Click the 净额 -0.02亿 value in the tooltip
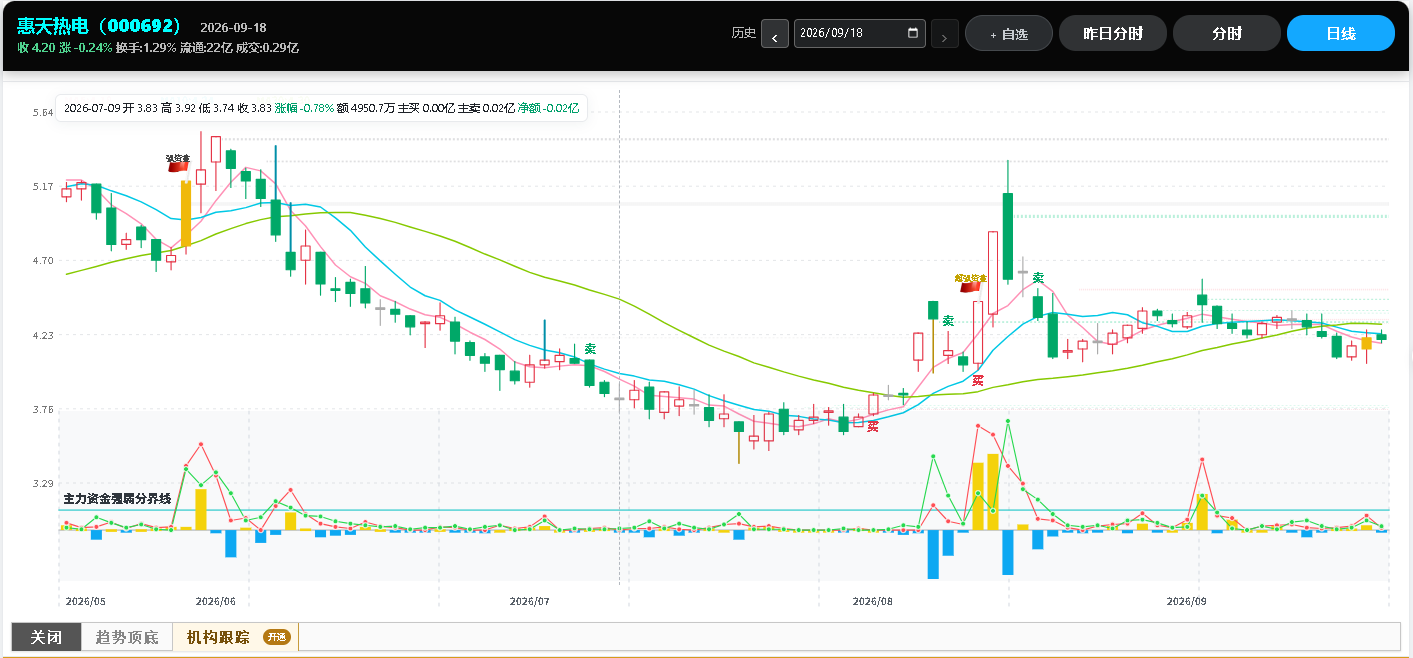Image resolution: width=1413 pixels, height=658 pixels. (x=549, y=107)
